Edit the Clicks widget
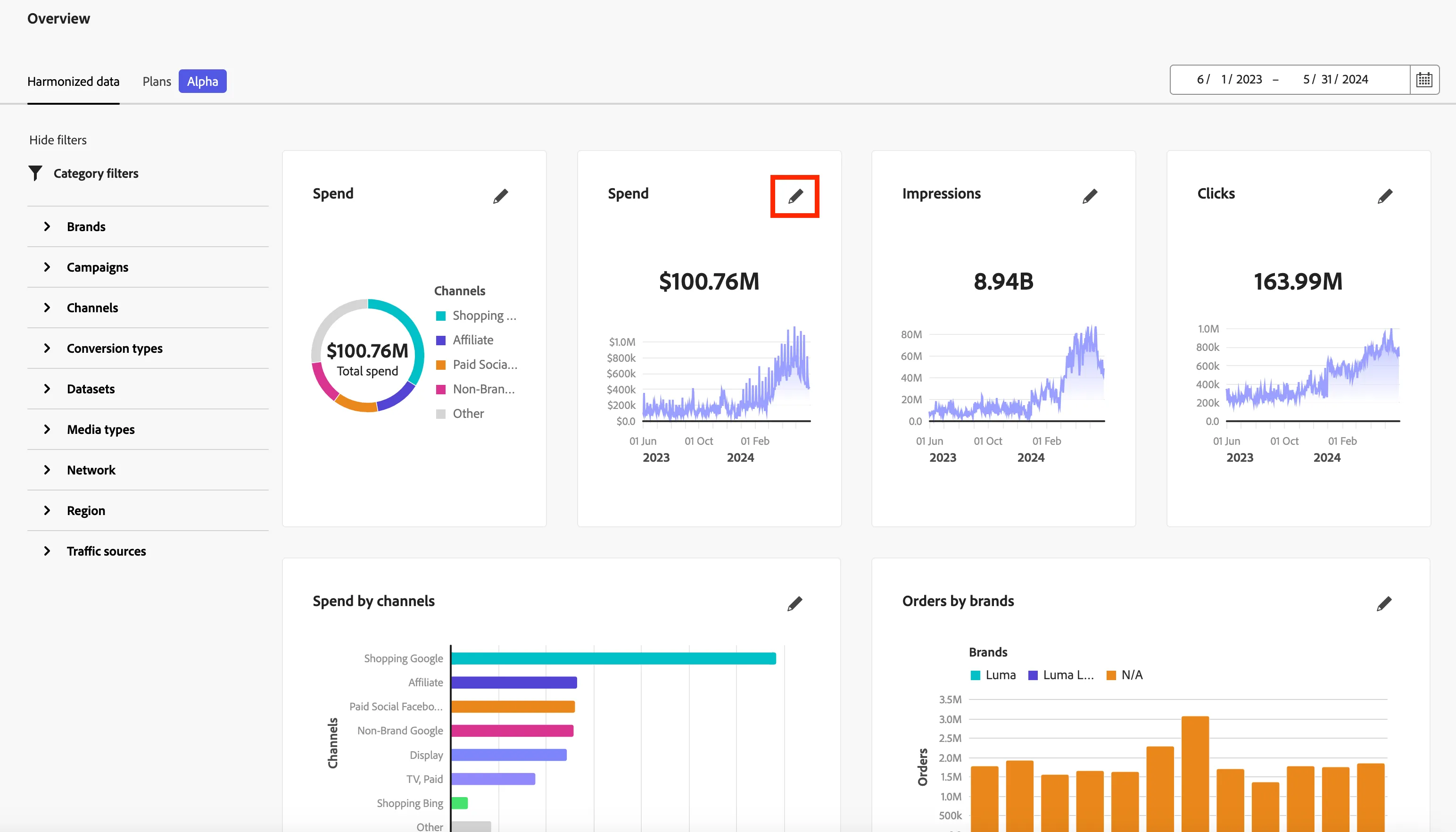 [x=1385, y=196]
